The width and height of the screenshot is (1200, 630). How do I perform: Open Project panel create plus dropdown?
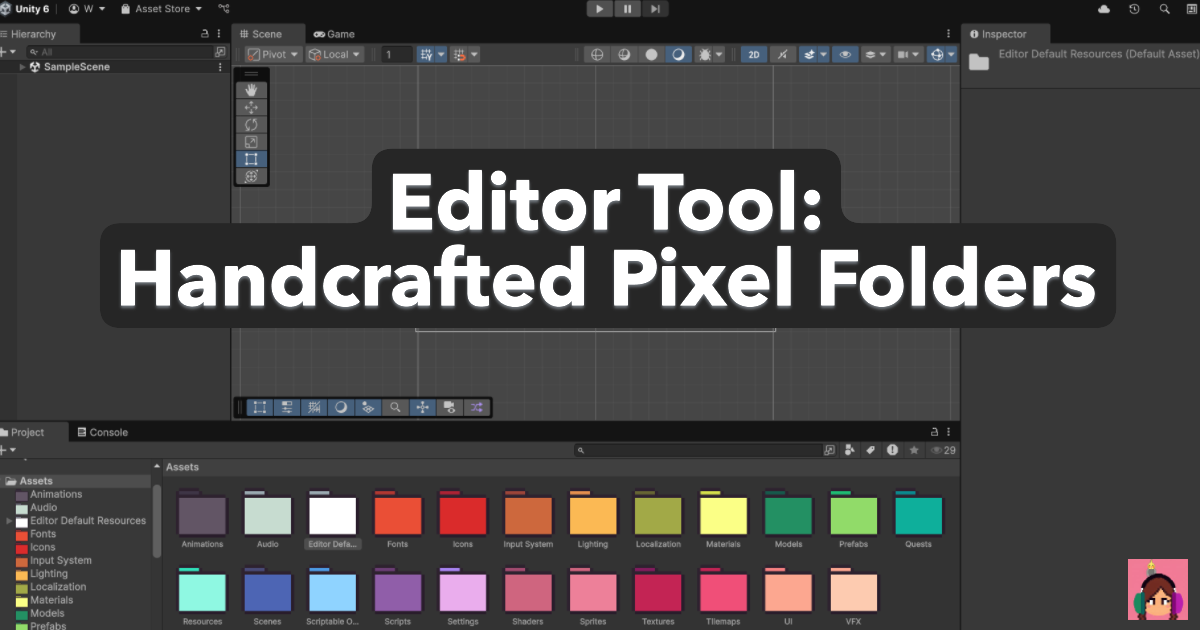click(9, 451)
